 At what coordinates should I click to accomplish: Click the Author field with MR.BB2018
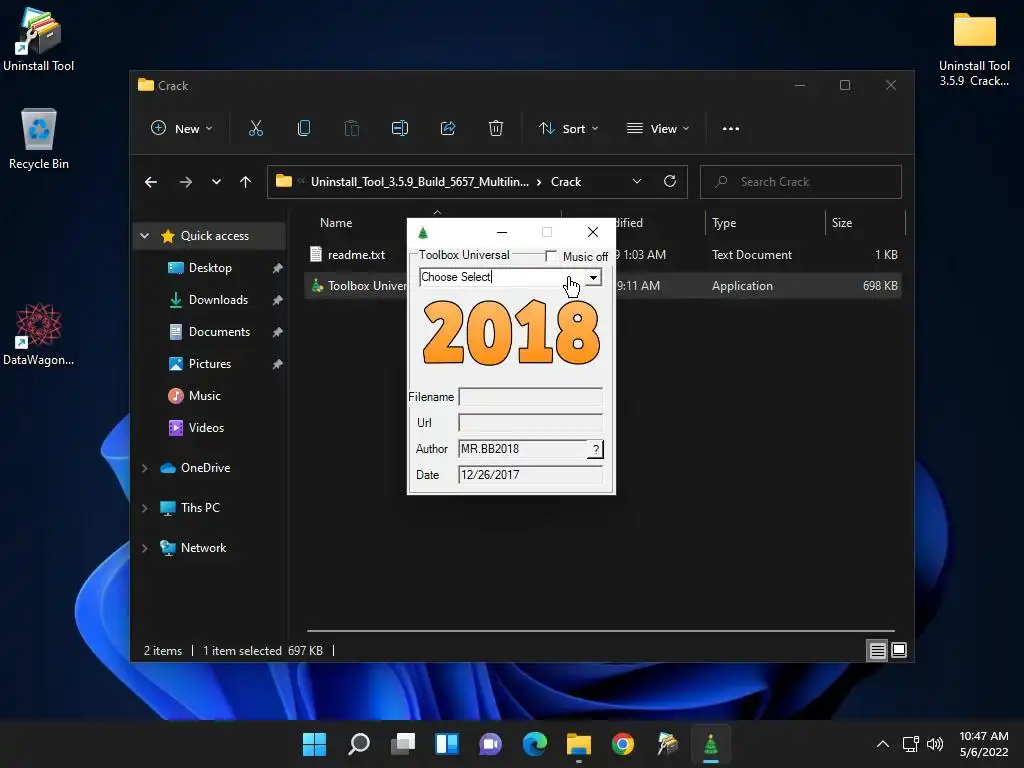tap(522, 449)
